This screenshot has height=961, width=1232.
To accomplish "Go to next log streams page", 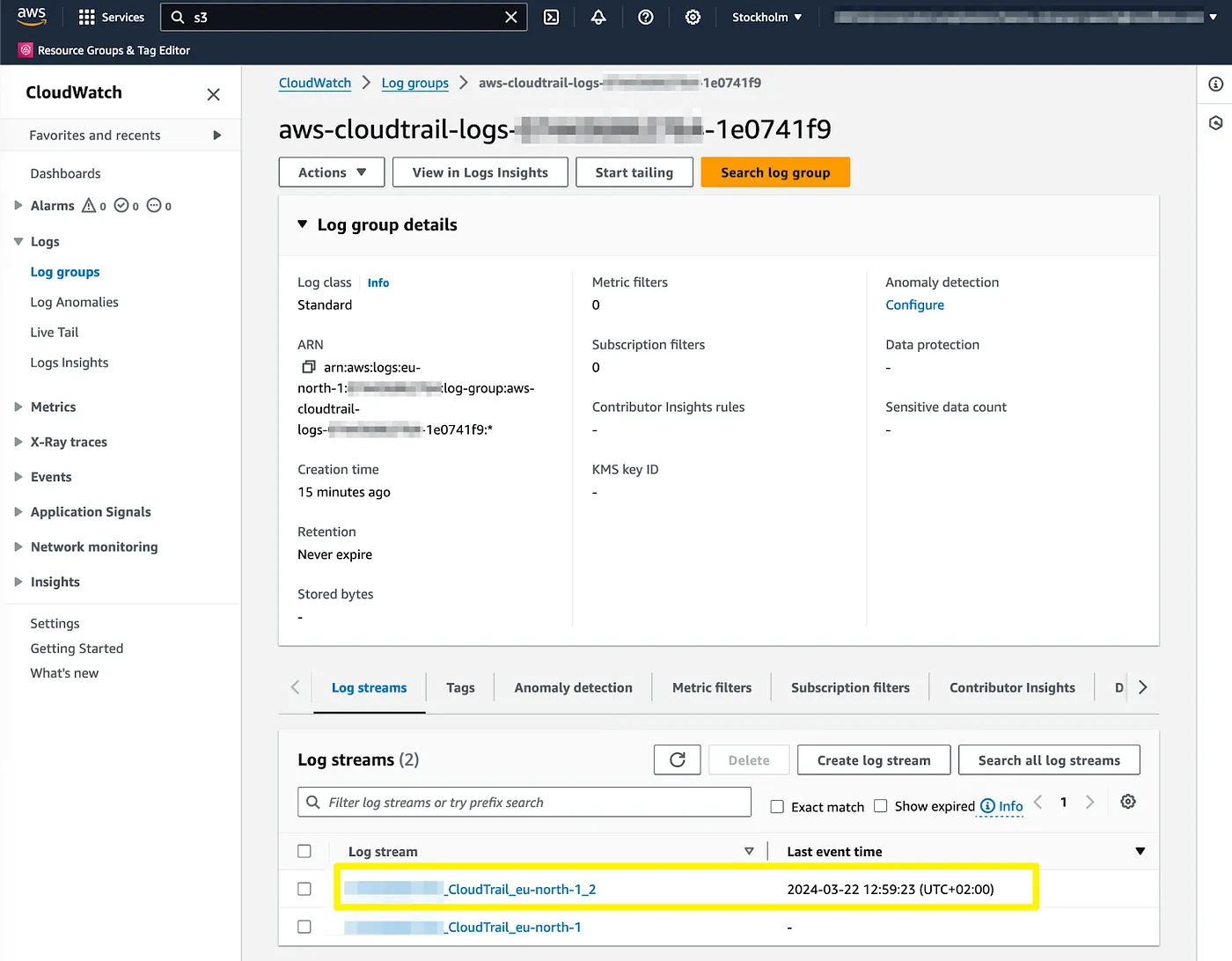I will coord(1089,802).
